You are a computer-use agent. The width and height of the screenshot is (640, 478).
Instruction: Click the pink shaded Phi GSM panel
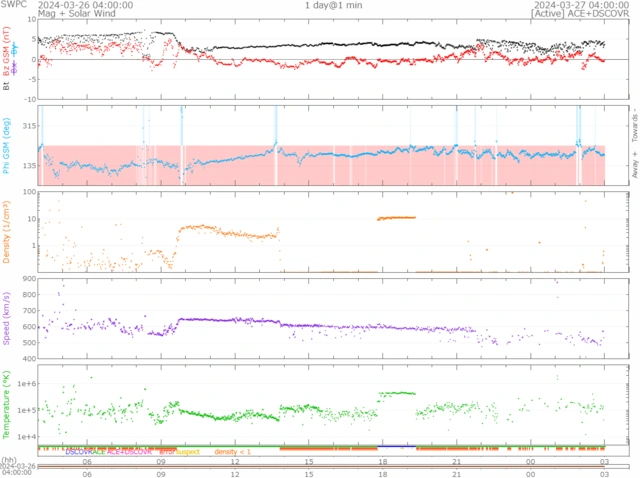pyautogui.click(x=321, y=165)
